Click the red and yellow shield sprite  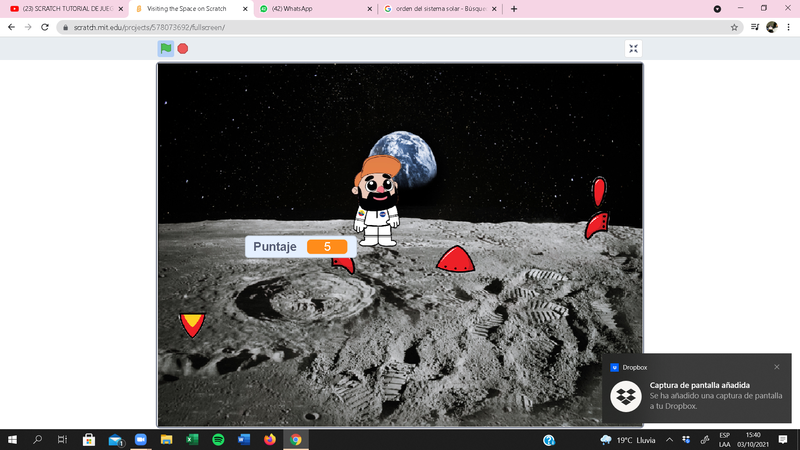coord(192,324)
